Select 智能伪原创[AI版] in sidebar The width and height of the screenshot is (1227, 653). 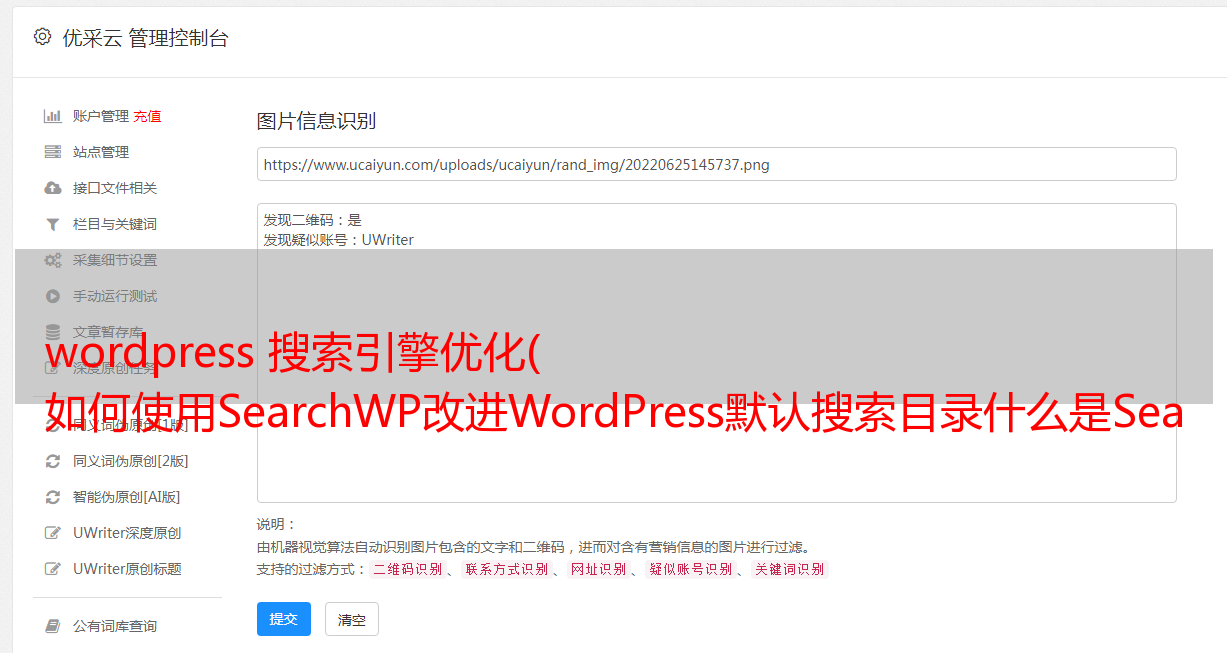click(x=126, y=497)
